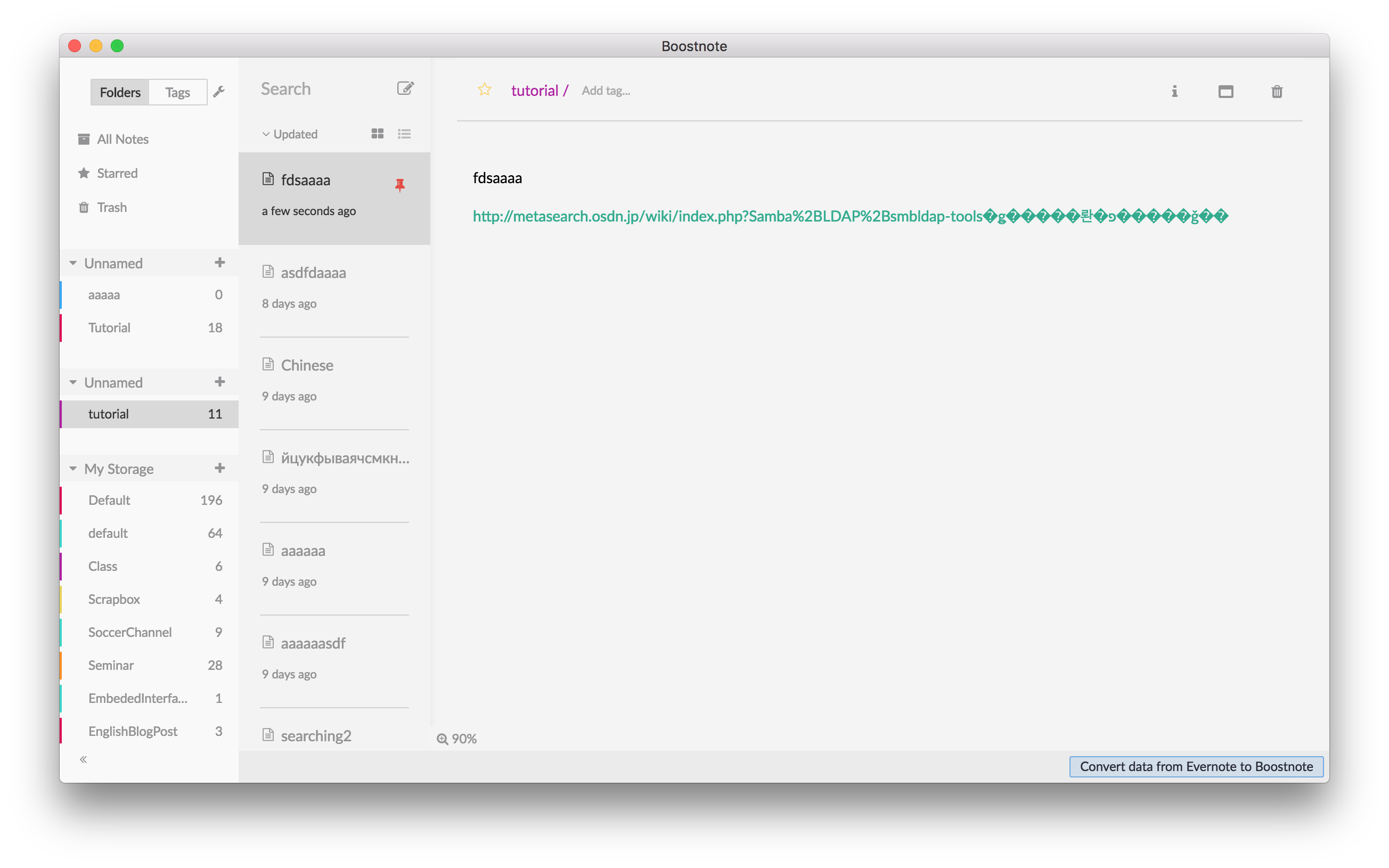This screenshot has height=868, width=1389.
Task: Unpin the fdsaaaa note with the red pin
Action: (400, 185)
